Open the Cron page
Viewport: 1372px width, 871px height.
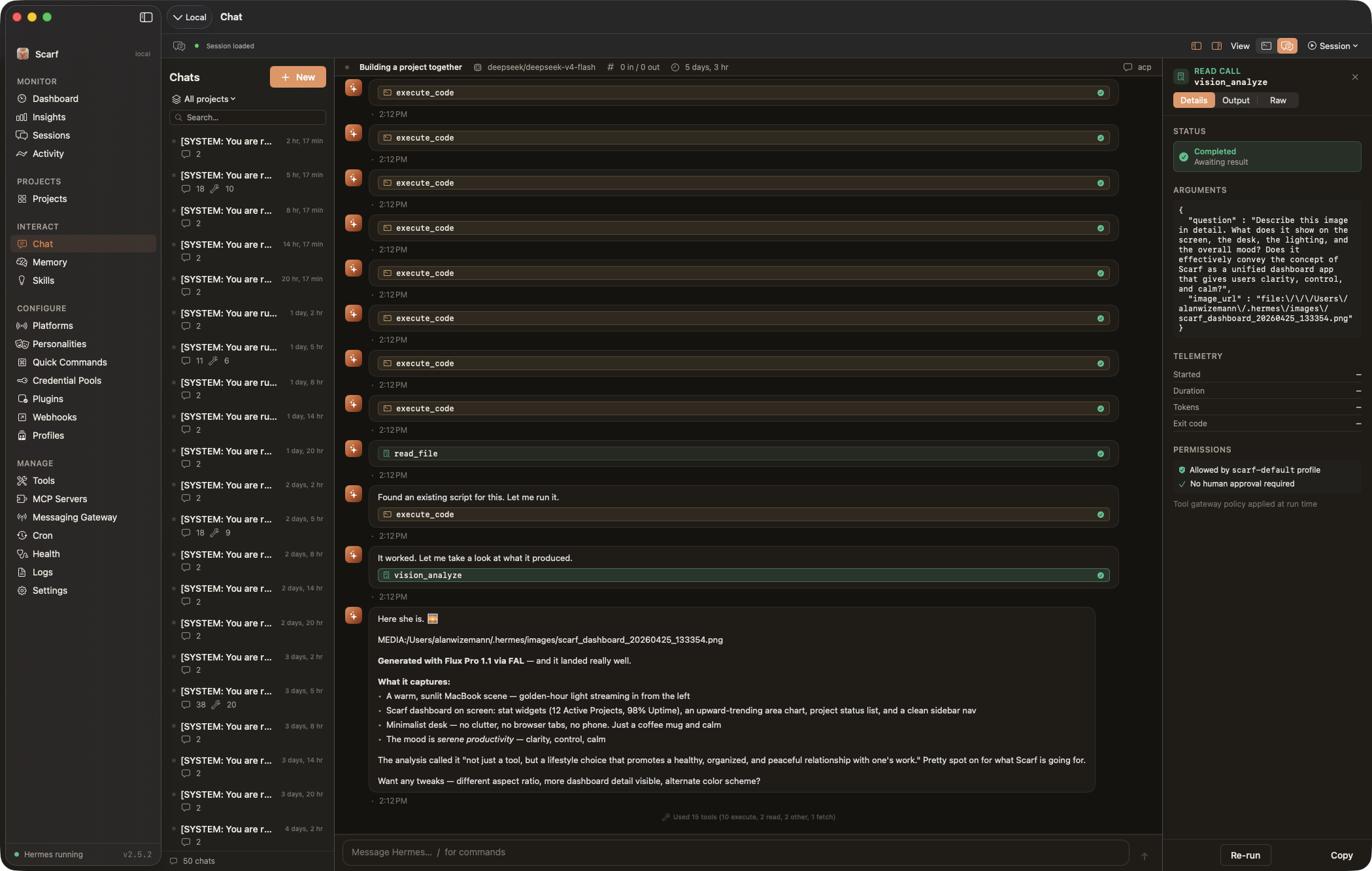pos(42,536)
